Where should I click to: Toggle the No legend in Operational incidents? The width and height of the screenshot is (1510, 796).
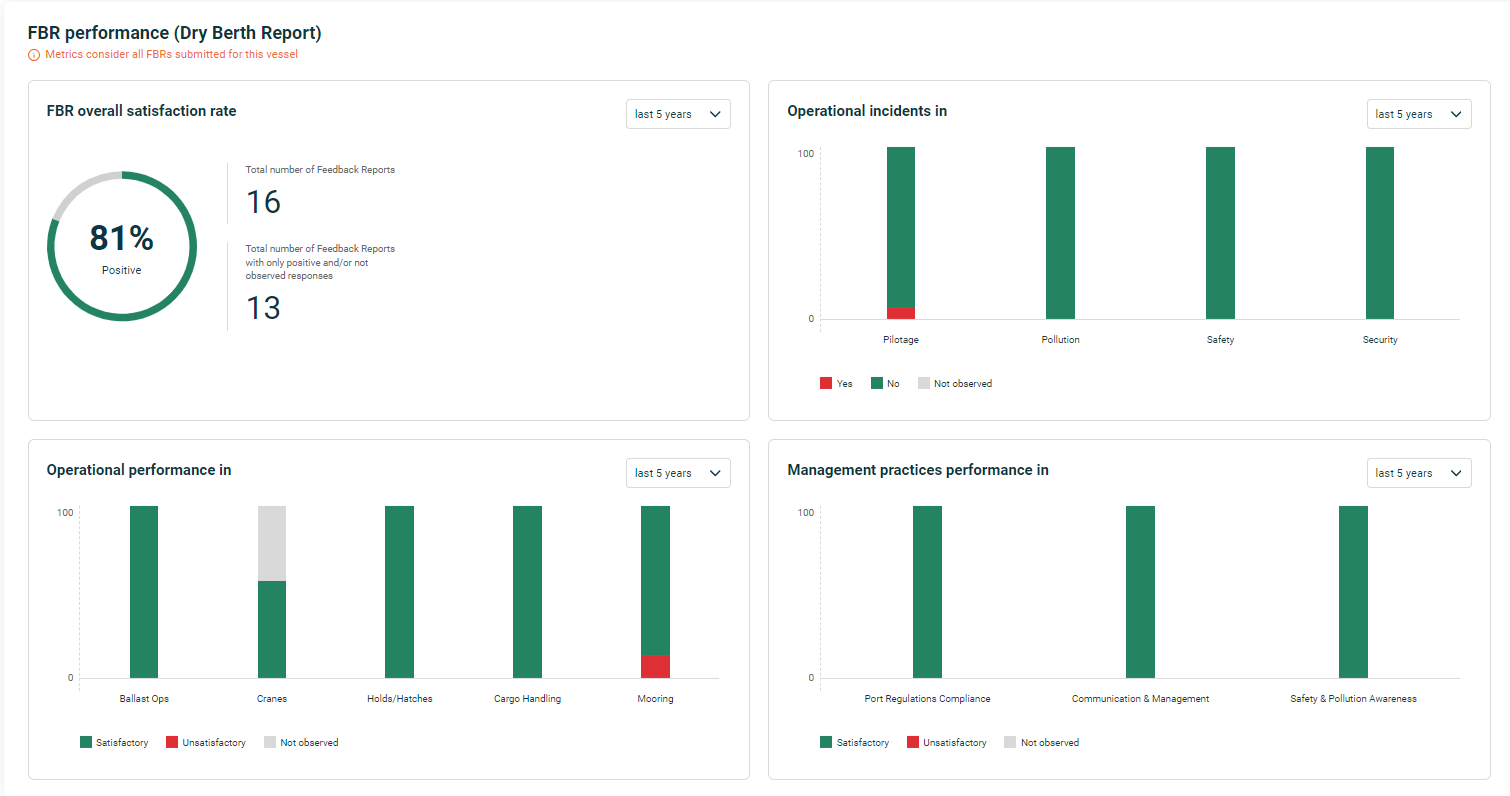pos(885,384)
